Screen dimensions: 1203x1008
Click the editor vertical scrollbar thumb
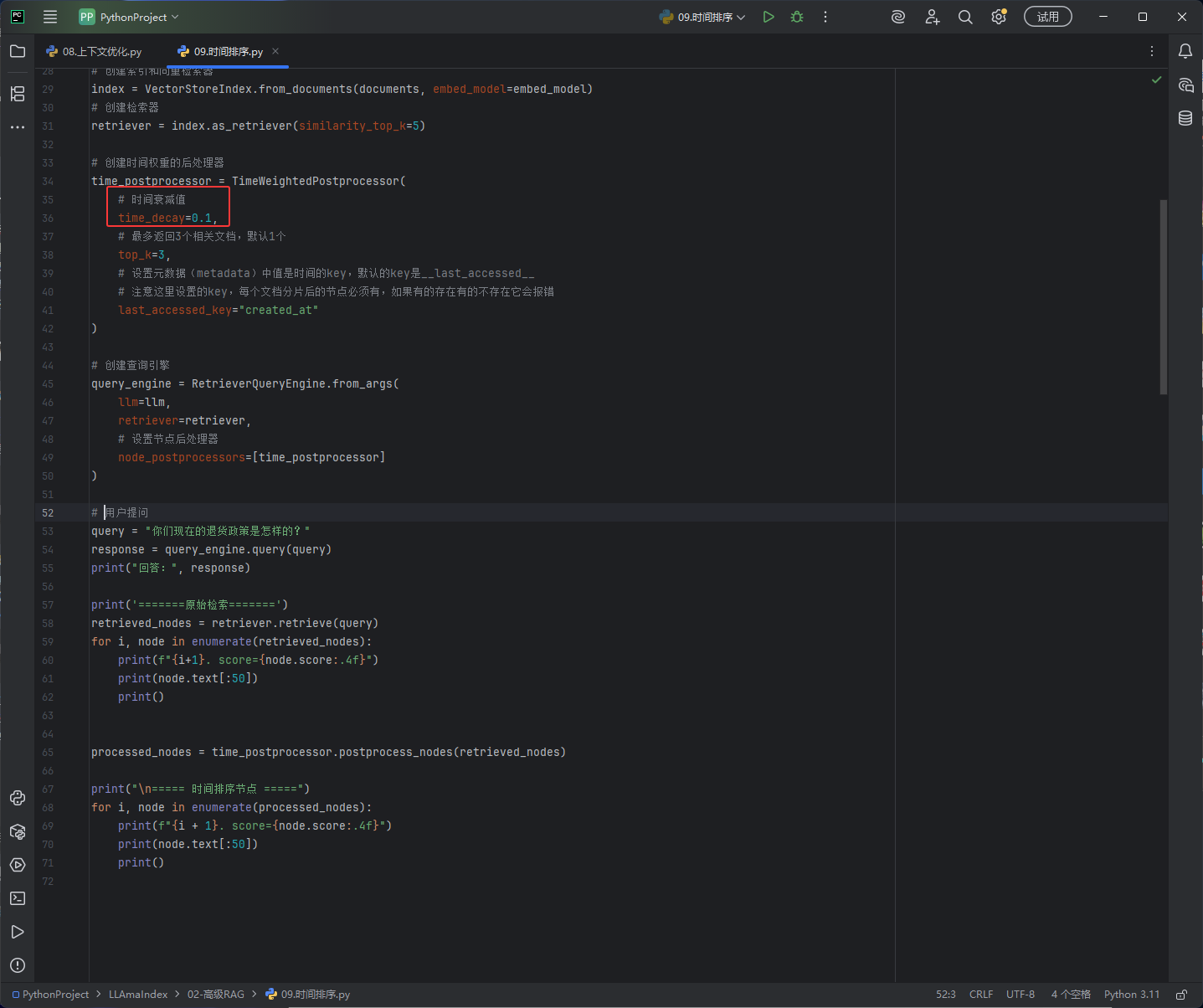click(1164, 296)
